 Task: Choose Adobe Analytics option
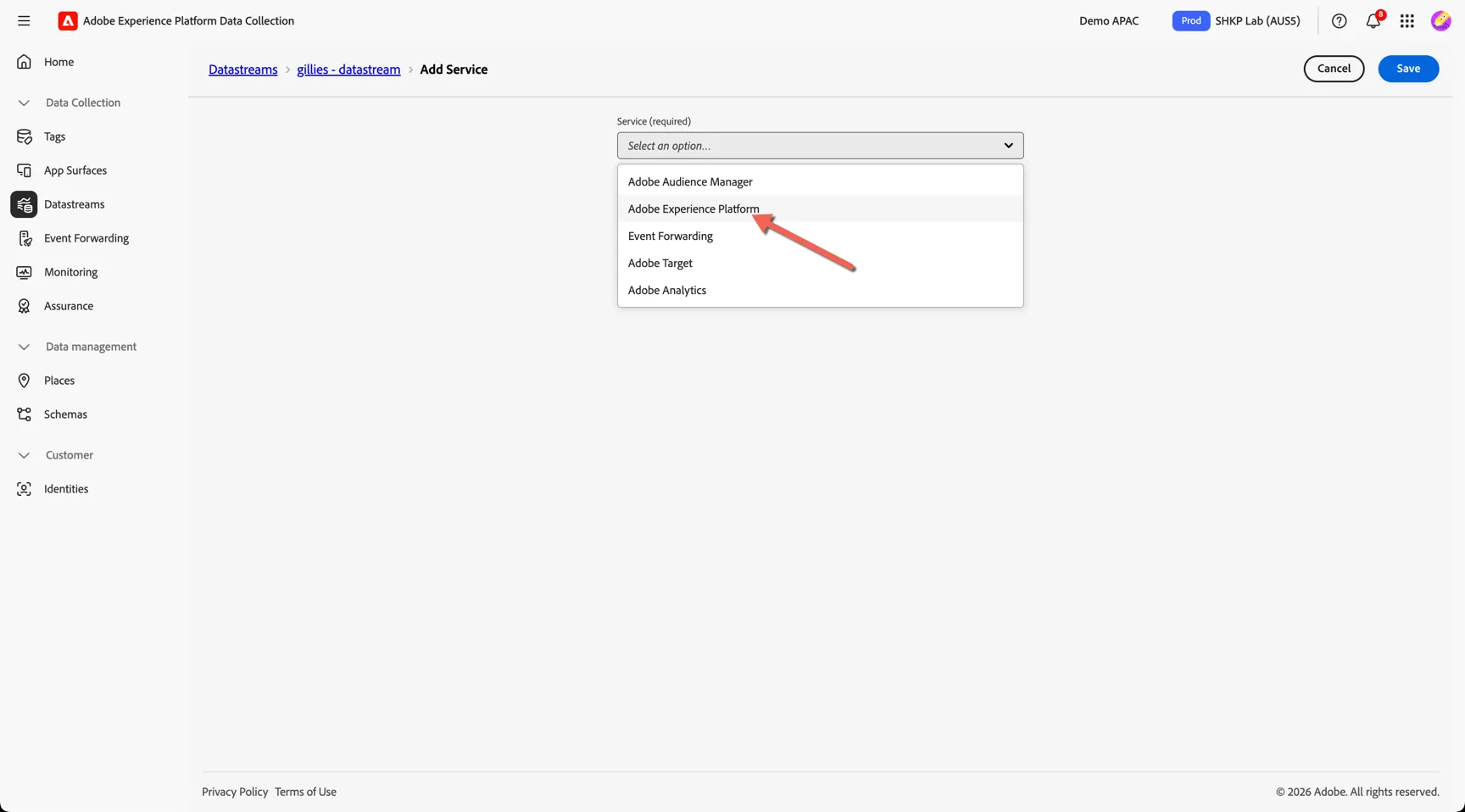pos(820,290)
